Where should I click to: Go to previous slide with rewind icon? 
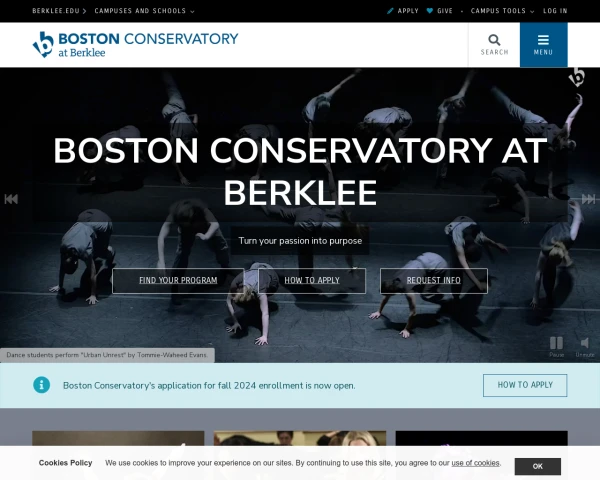click(11, 199)
